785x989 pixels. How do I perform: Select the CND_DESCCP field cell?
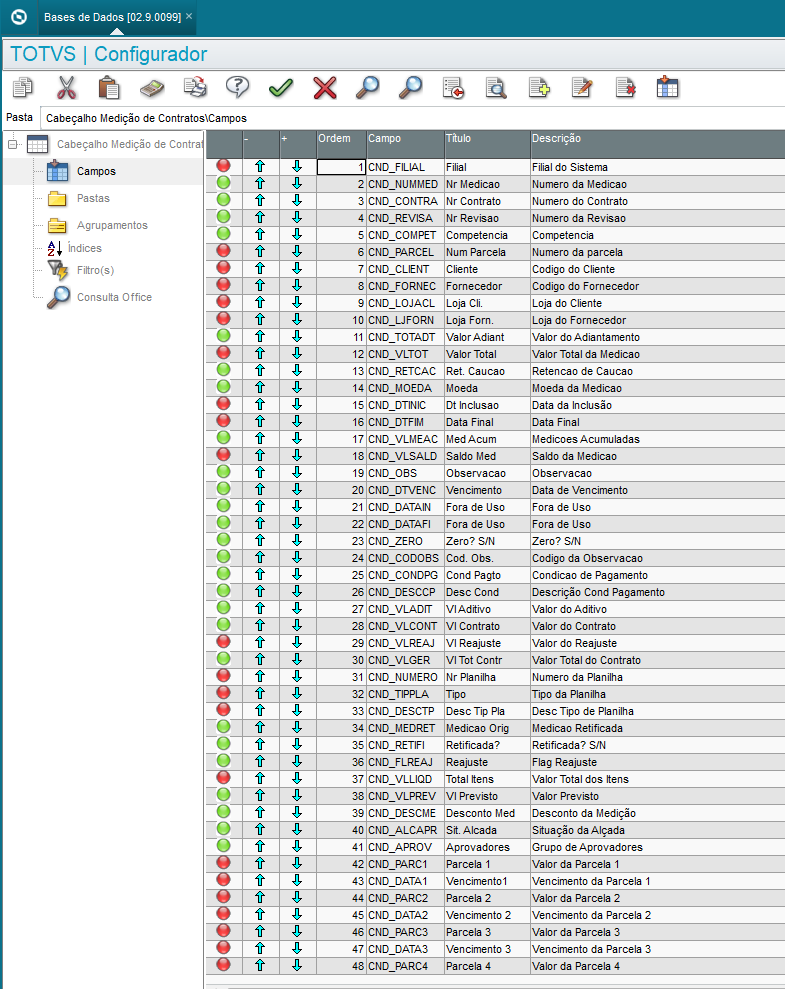coord(405,592)
